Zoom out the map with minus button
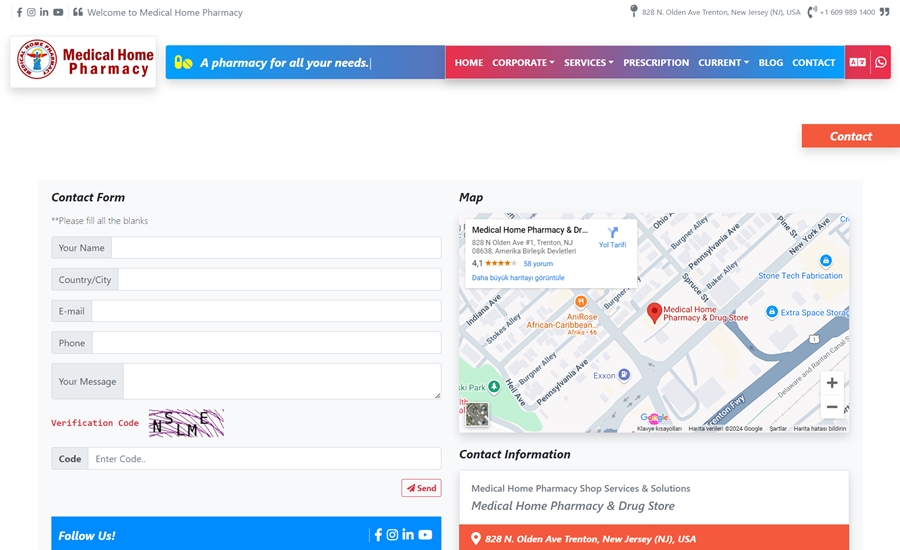The height and width of the screenshot is (550, 900). tap(832, 407)
